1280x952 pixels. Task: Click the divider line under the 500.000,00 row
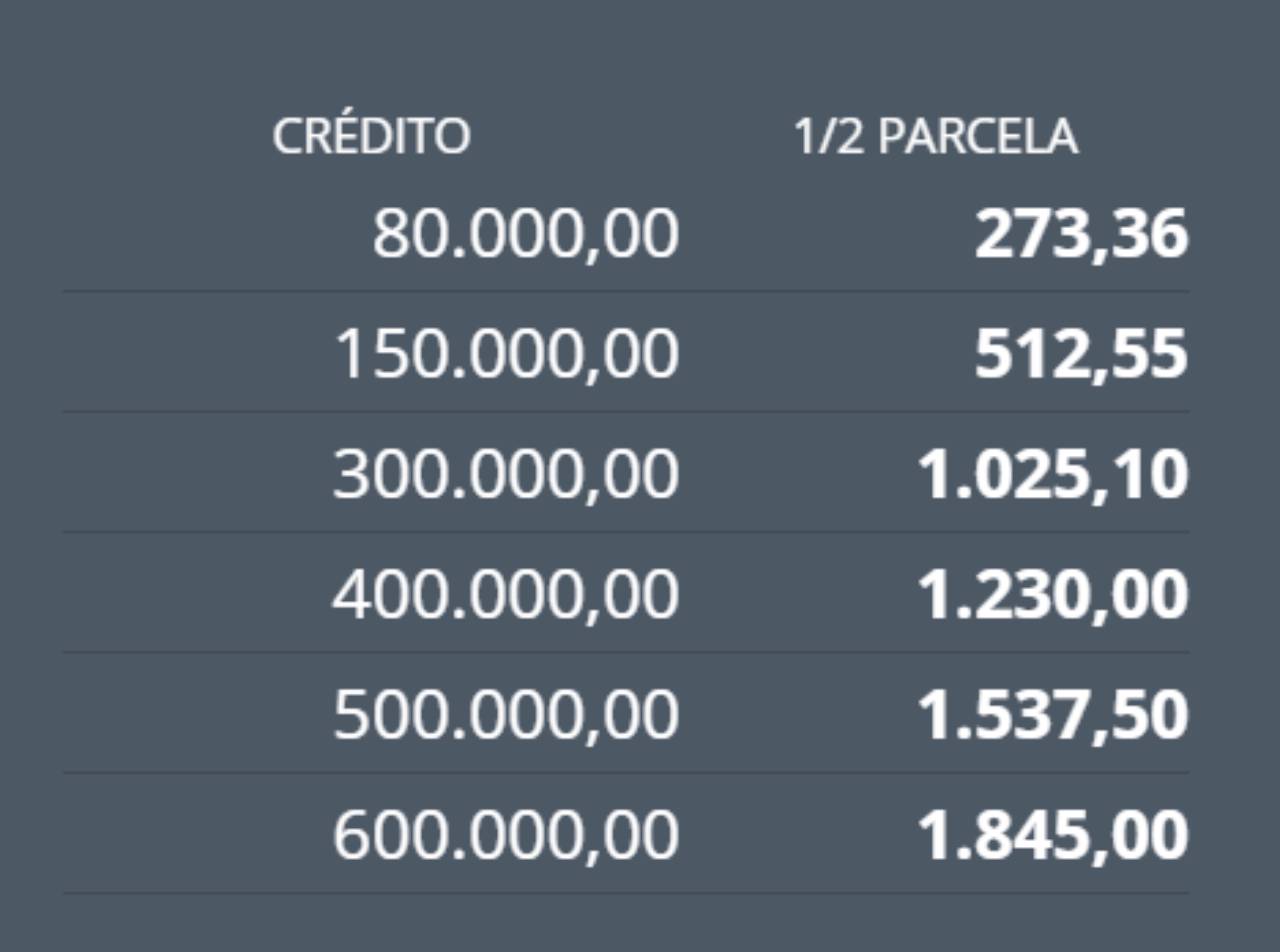click(626, 772)
